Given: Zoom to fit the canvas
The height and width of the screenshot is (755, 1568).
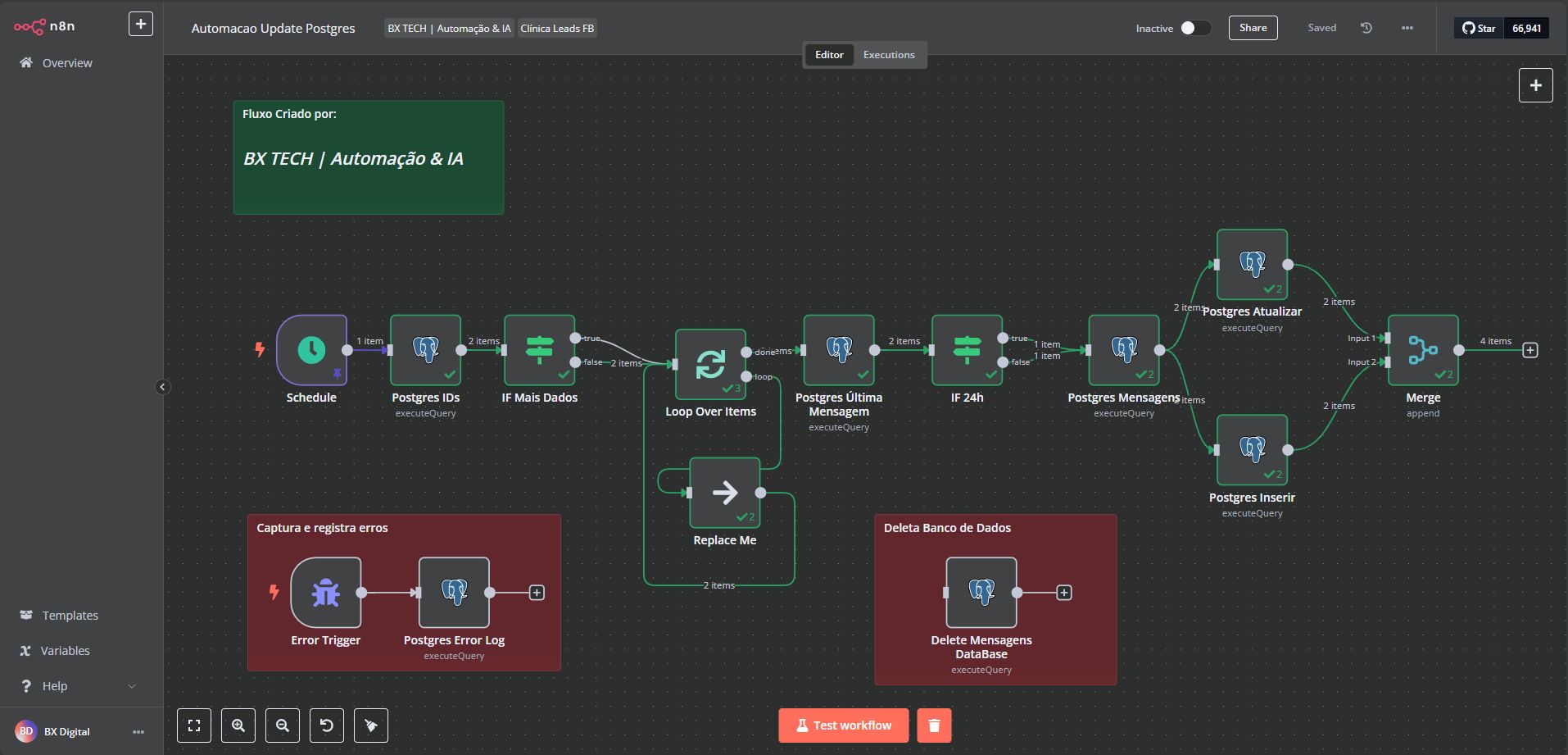Looking at the screenshot, I should pos(194,725).
